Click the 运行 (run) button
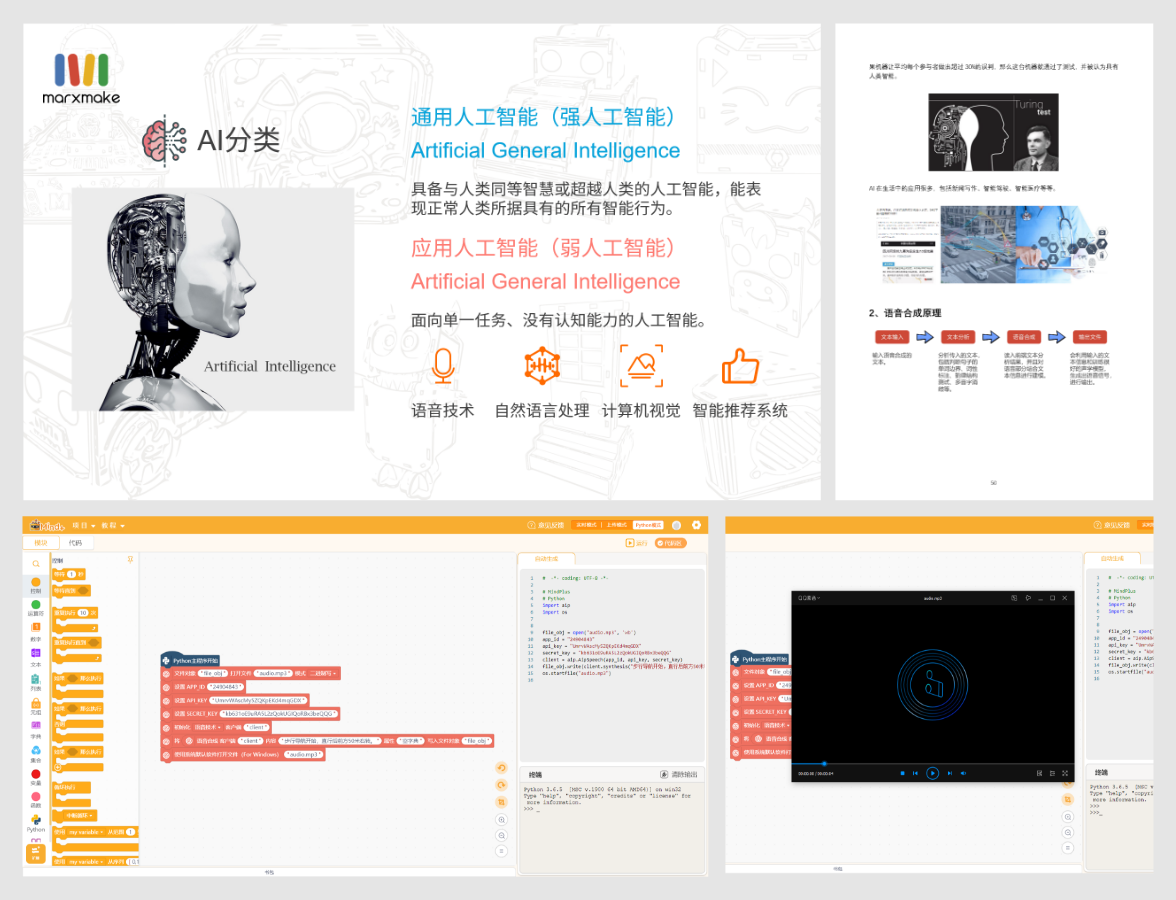Screen dimensions: 1176x900 pyautogui.click(x=637, y=543)
